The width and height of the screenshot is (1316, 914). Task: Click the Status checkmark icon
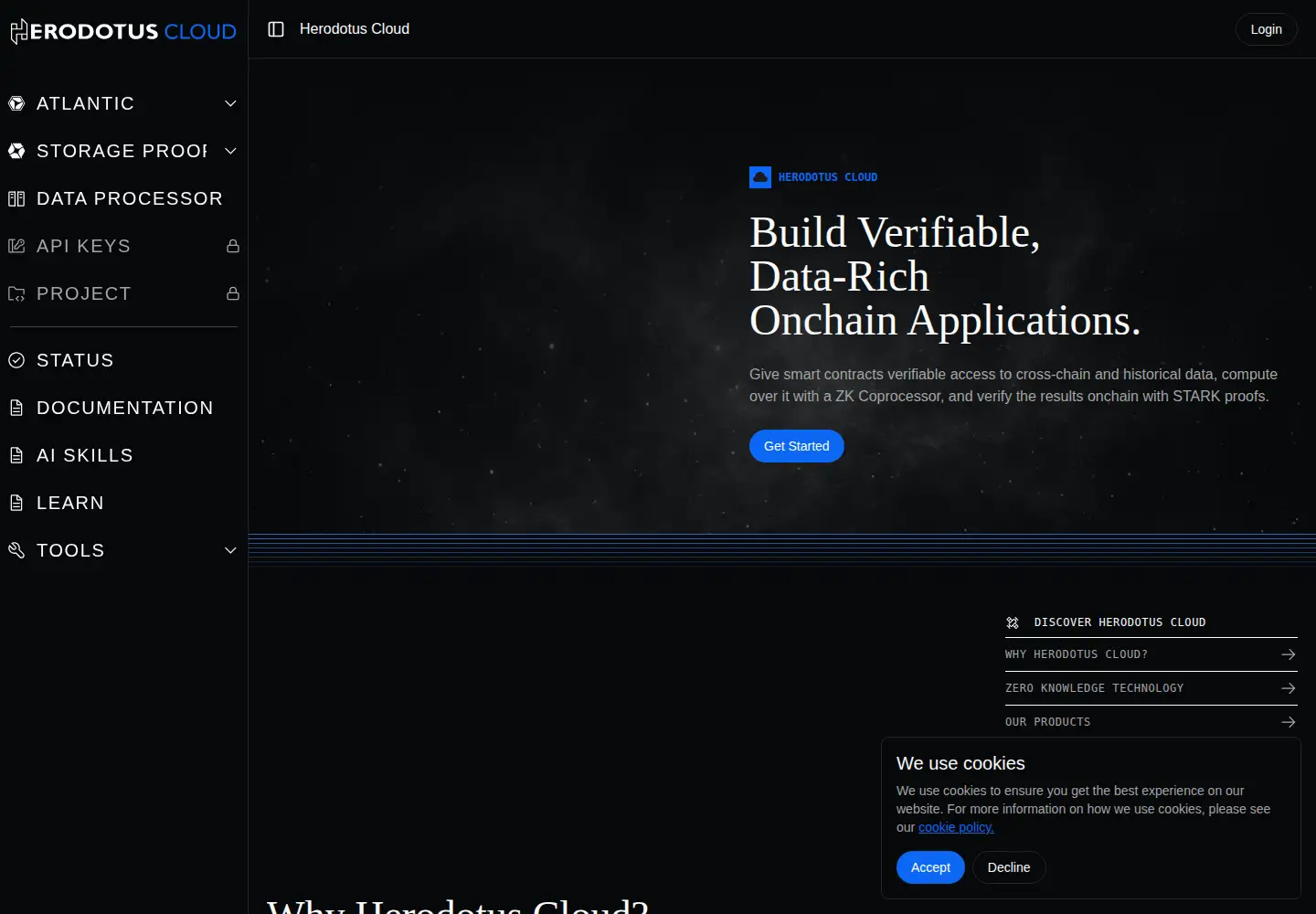[x=16, y=360]
